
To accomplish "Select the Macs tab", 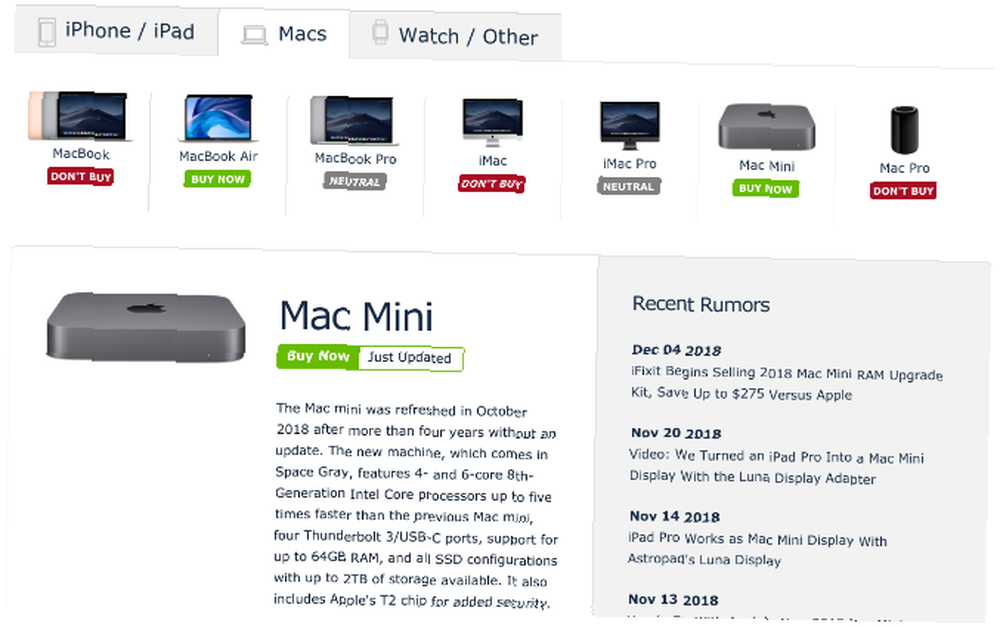I will [x=284, y=34].
